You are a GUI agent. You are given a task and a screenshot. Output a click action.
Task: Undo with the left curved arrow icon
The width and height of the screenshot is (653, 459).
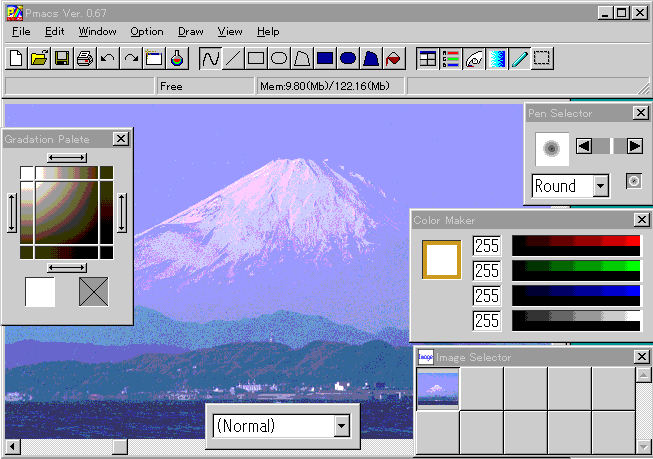click(108, 58)
